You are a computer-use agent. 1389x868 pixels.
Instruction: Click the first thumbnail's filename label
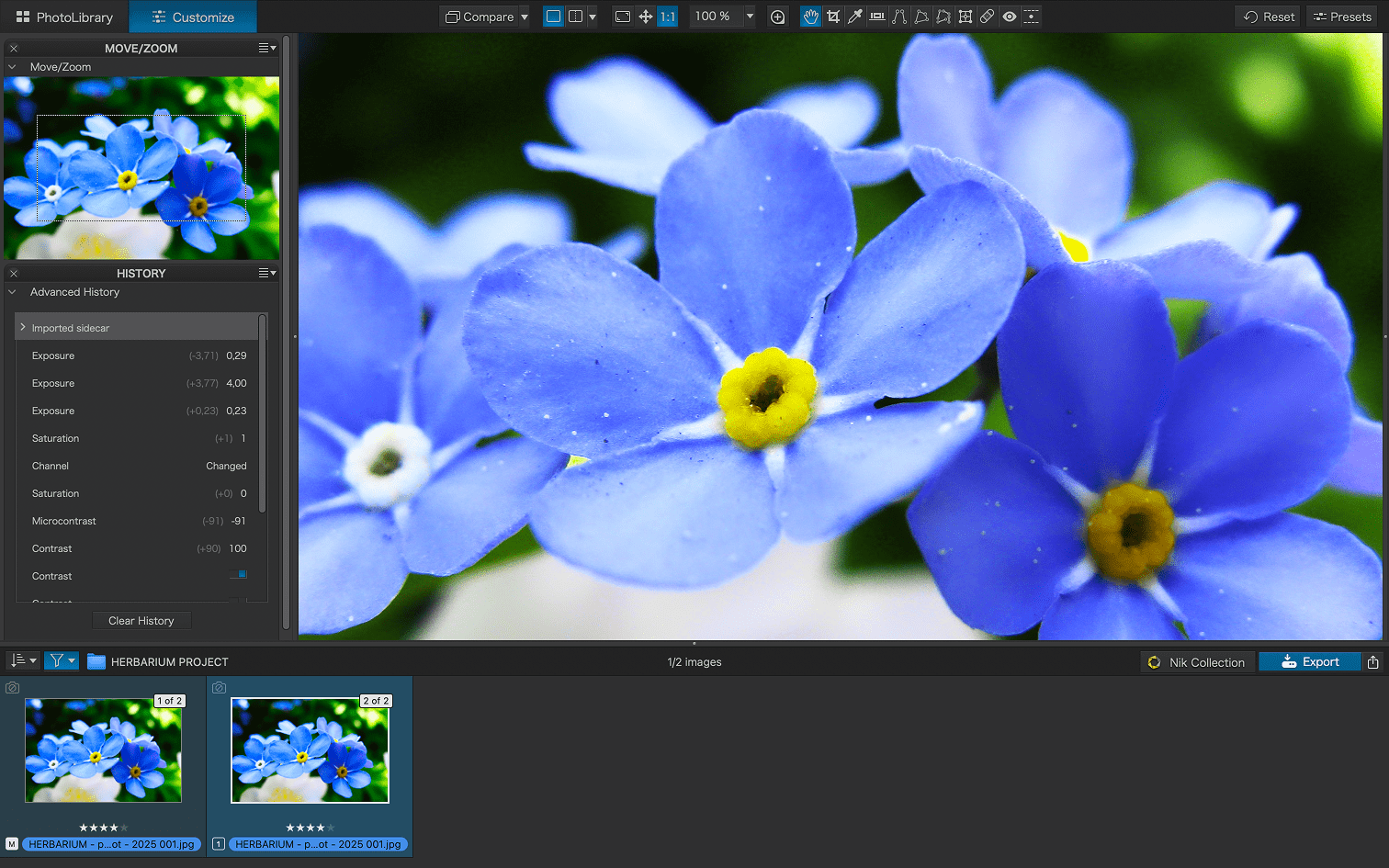(111, 844)
